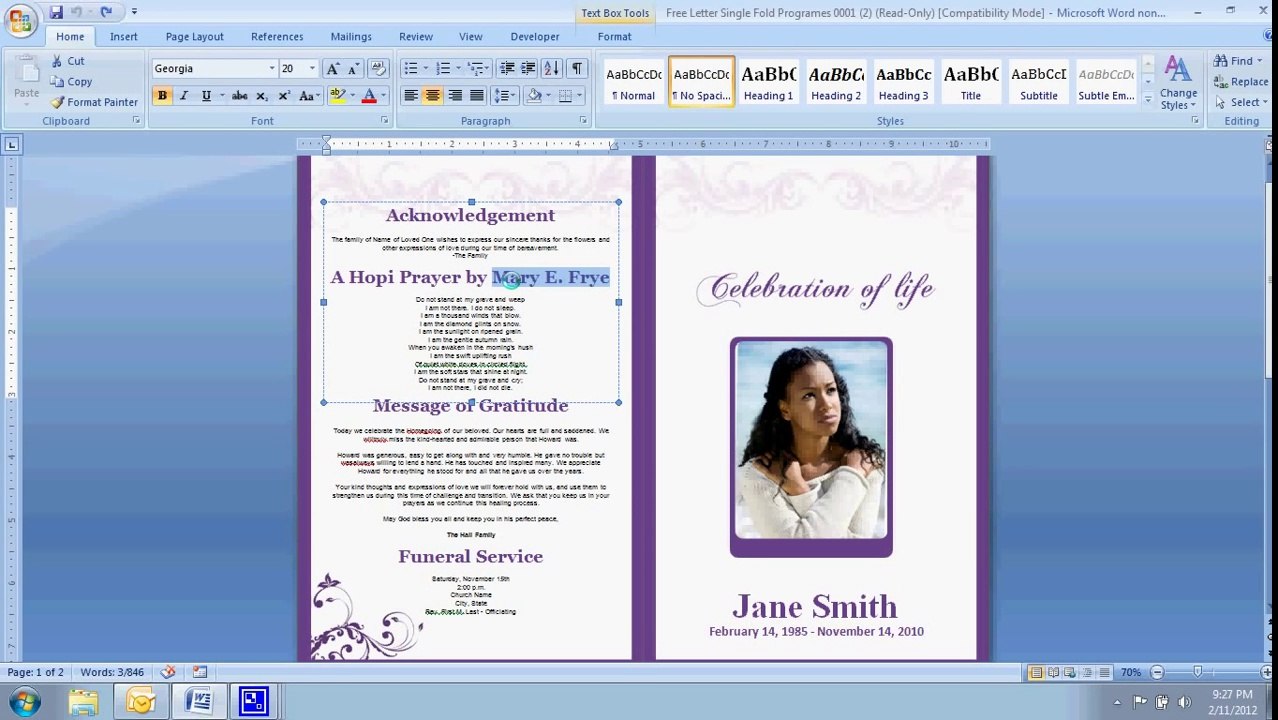This screenshot has width=1278, height=720.
Task: Toggle show paragraph marks
Action: coord(577,69)
